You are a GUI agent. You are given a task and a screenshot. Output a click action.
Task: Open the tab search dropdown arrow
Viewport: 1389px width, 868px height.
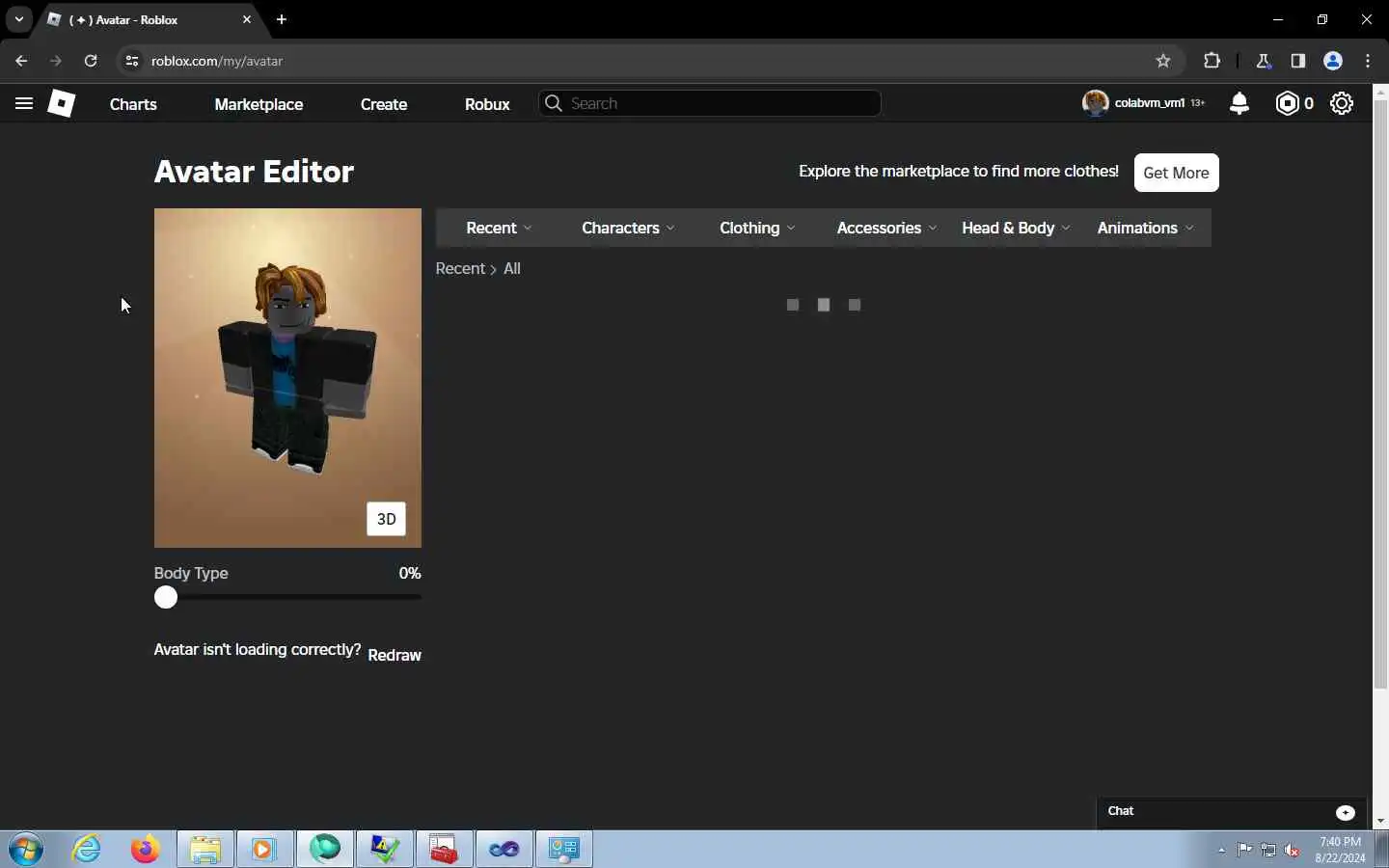(18, 19)
